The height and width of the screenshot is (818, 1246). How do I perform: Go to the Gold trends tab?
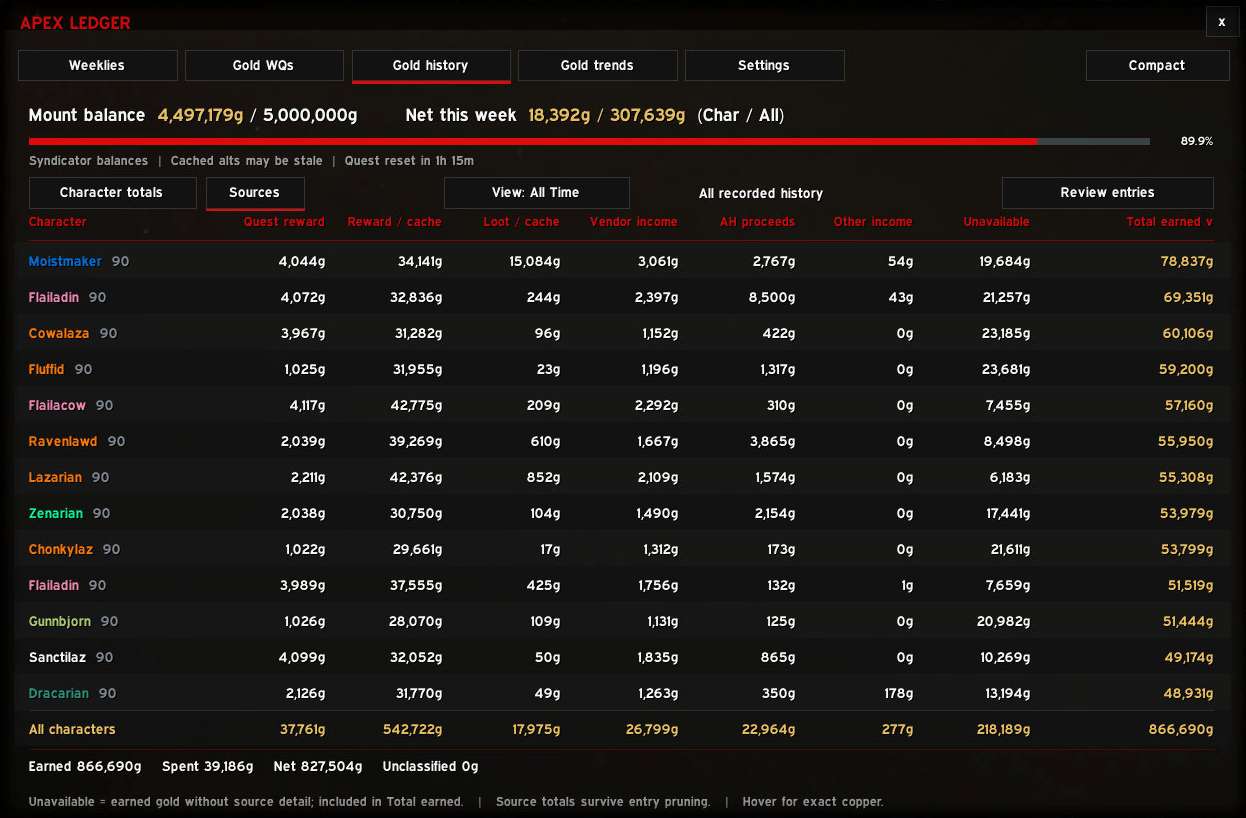[597, 65]
